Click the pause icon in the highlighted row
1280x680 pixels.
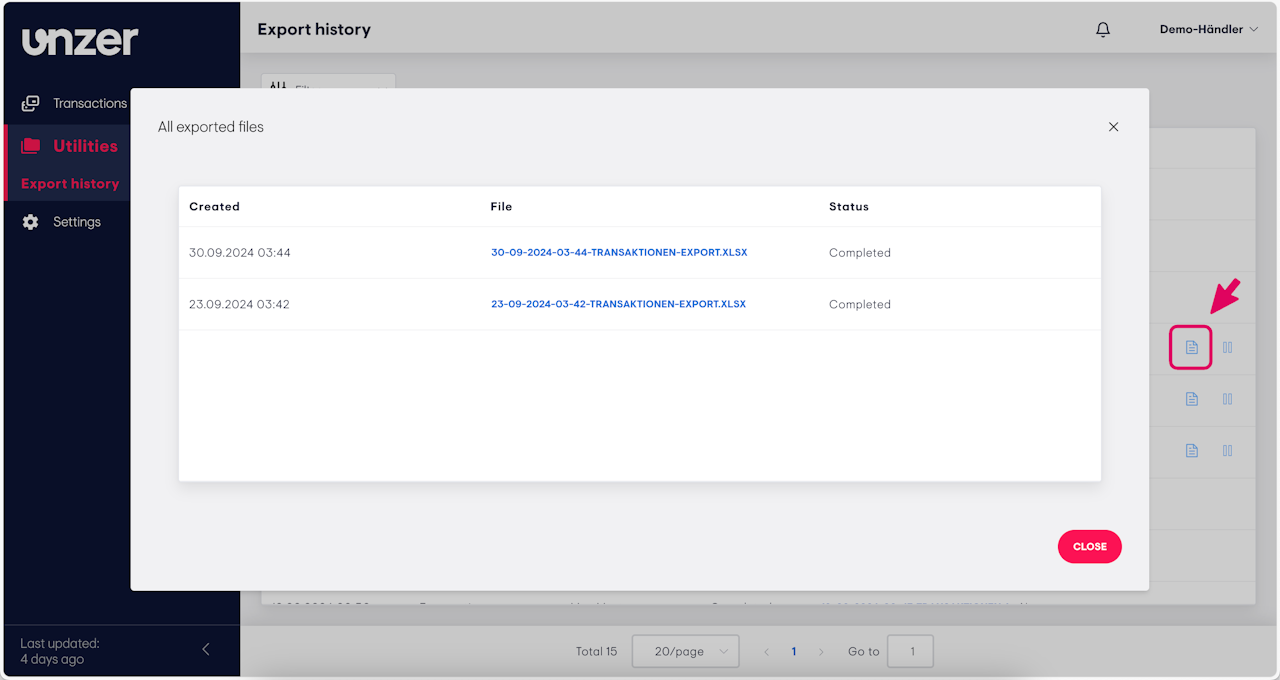pyautogui.click(x=1228, y=348)
